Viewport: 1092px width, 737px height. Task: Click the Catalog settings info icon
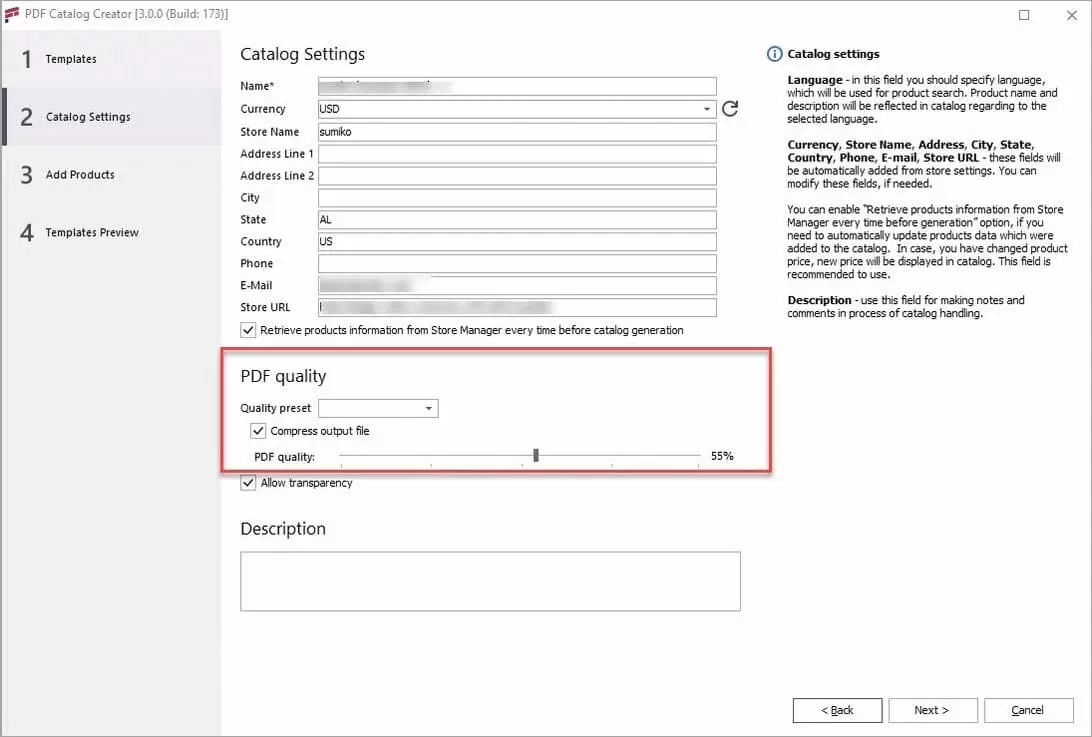point(774,54)
